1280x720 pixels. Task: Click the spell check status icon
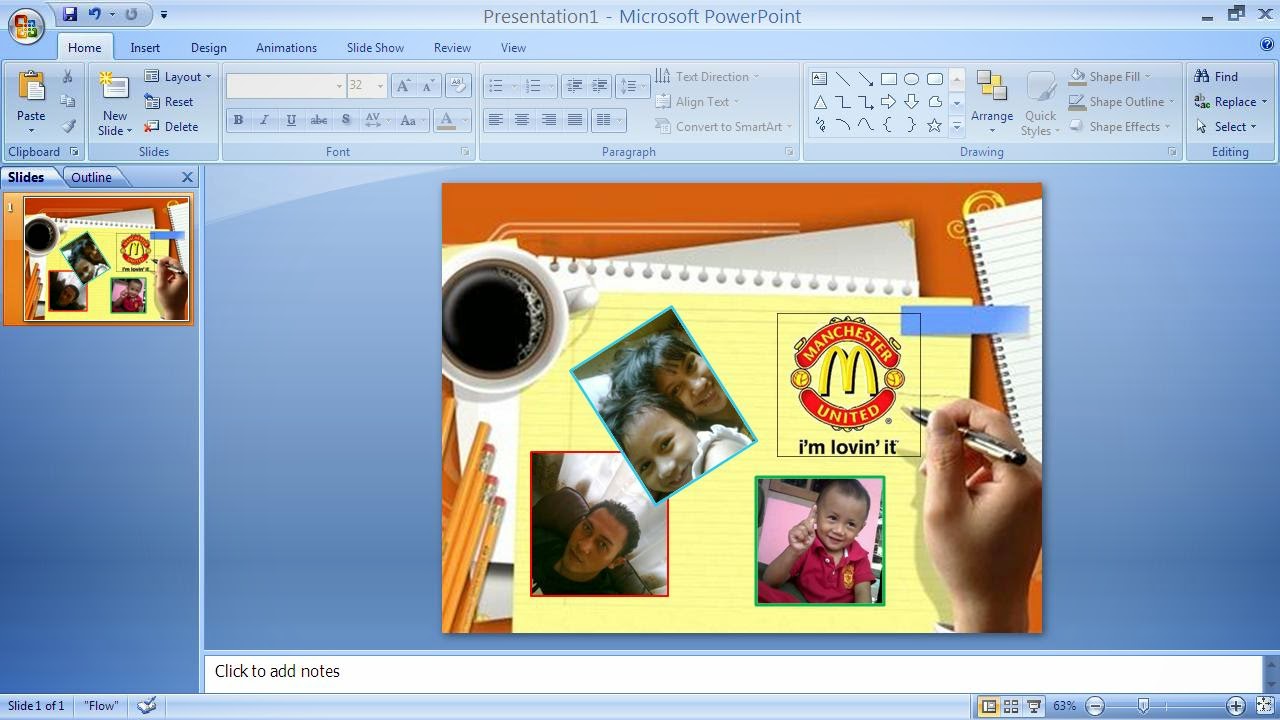pos(147,705)
